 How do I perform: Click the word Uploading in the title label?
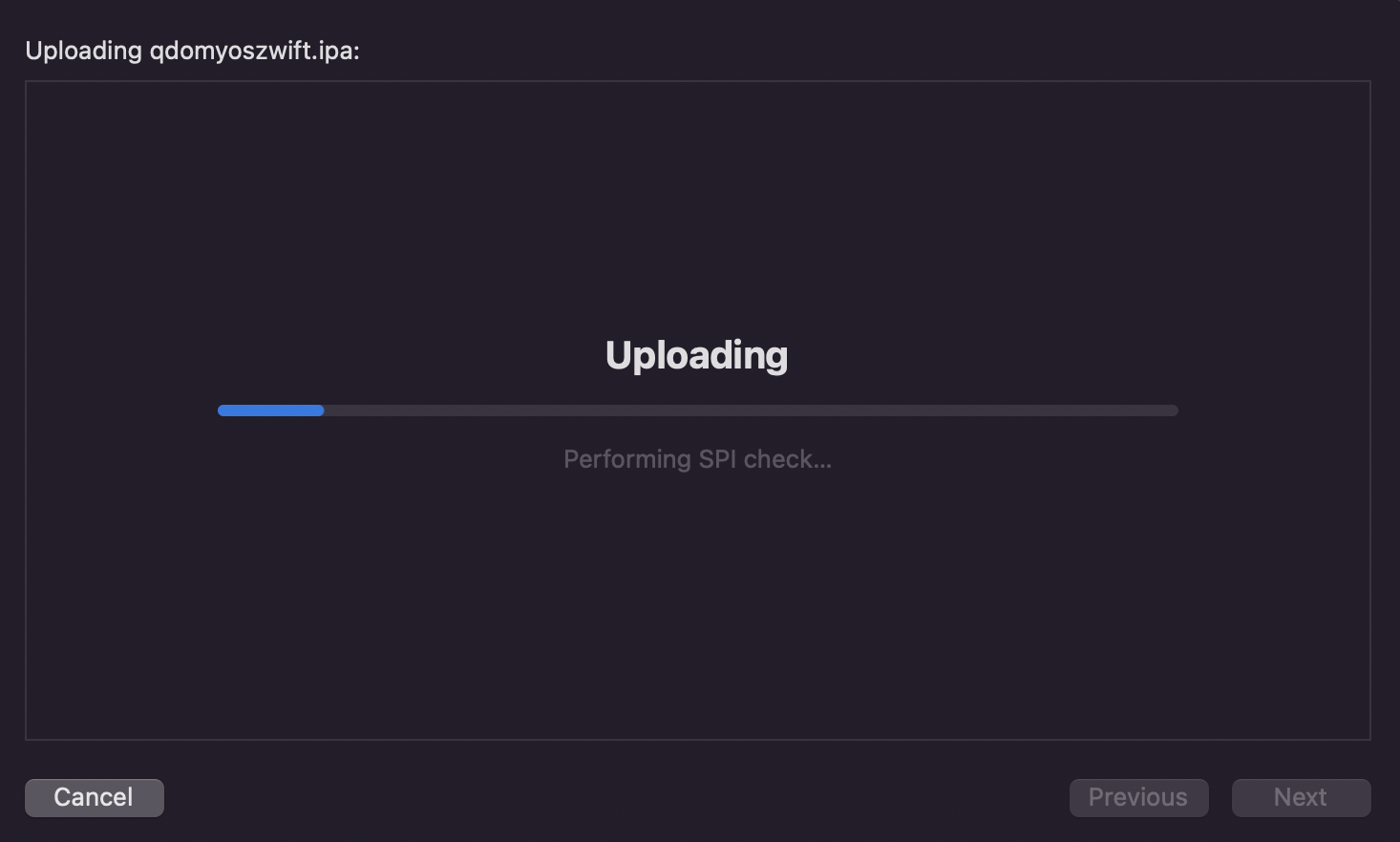83,51
